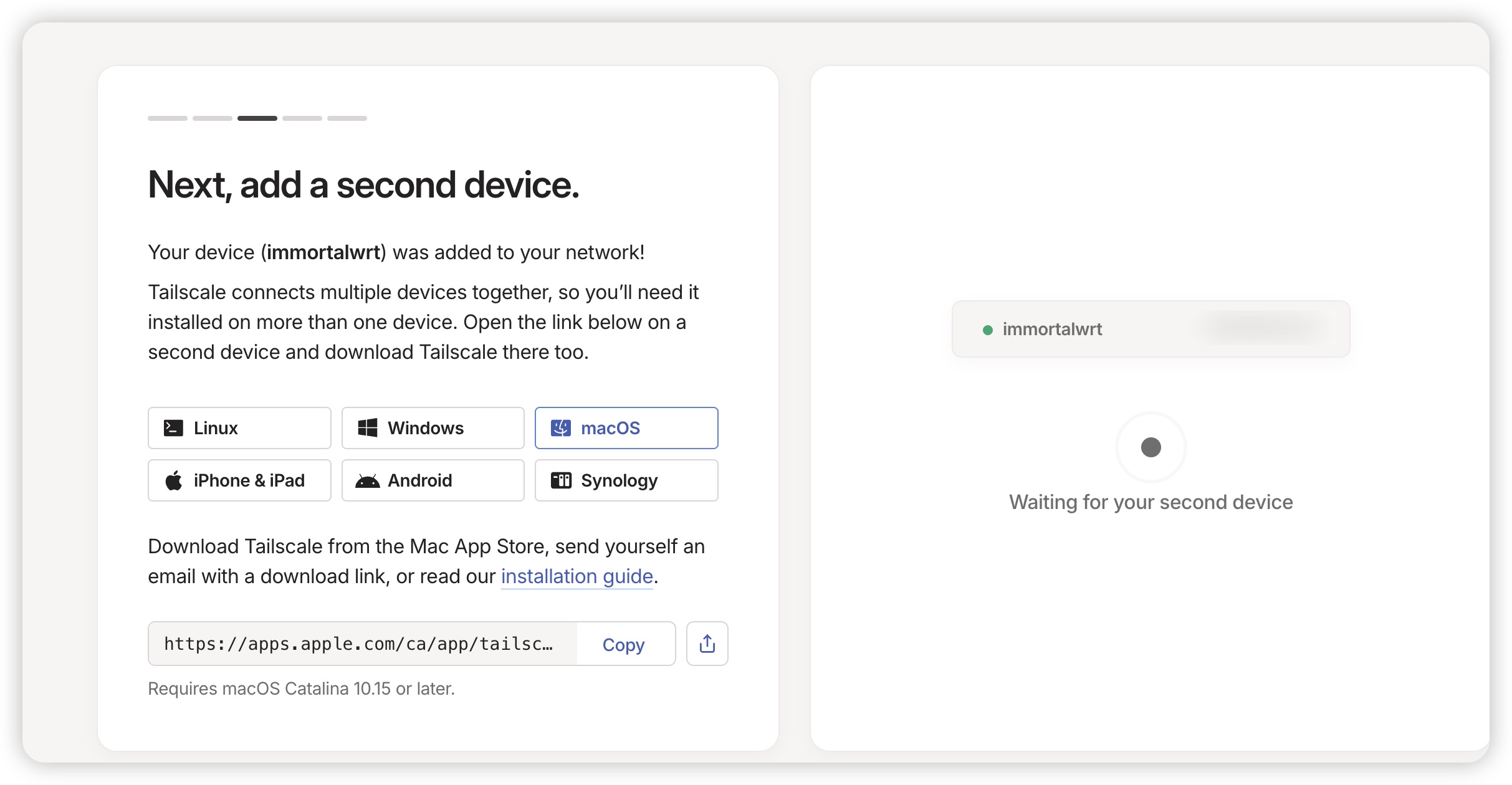Click the share link icon
The height and width of the screenshot is (785, 1512).
(707, 644)
